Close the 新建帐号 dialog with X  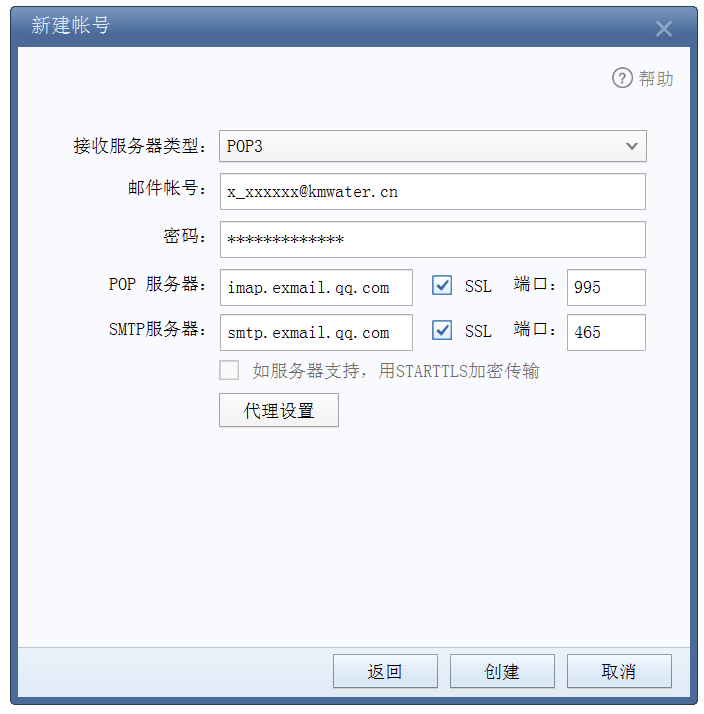pos(663,29)
